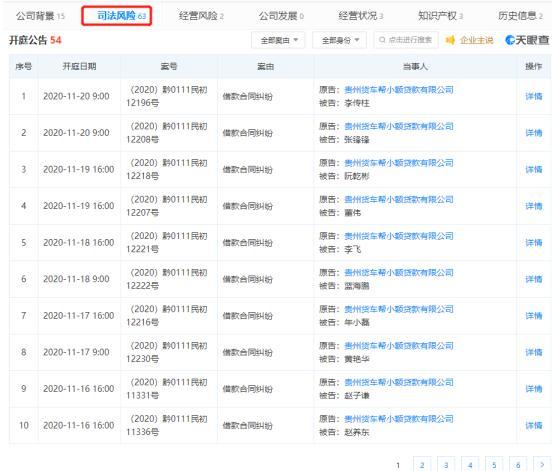Viewport: 552px width, 471px height.
Task: Go to page 2 of results
Action: [x=422, y=465]
